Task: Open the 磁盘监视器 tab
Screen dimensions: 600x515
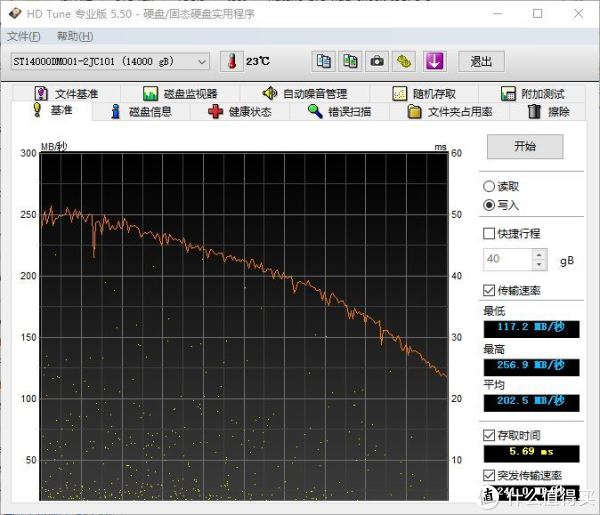Action: (x=180, y=94)
